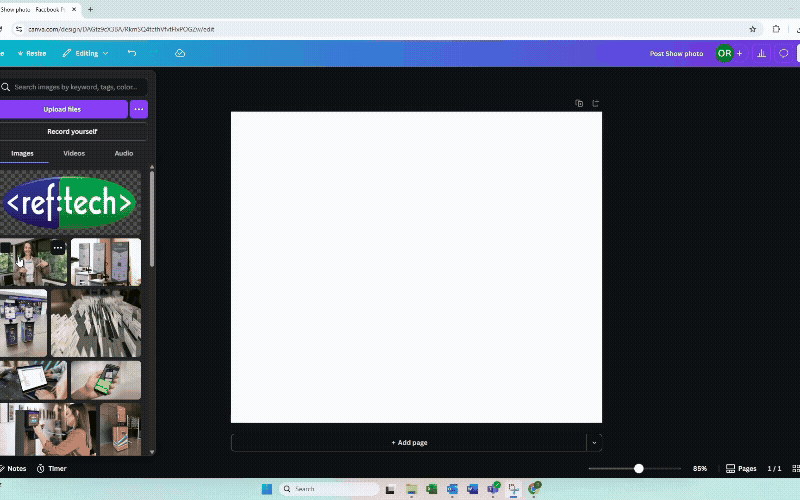Click the Upload files button
This screenshot has height=500, width=800.
(x=62, y=109)
